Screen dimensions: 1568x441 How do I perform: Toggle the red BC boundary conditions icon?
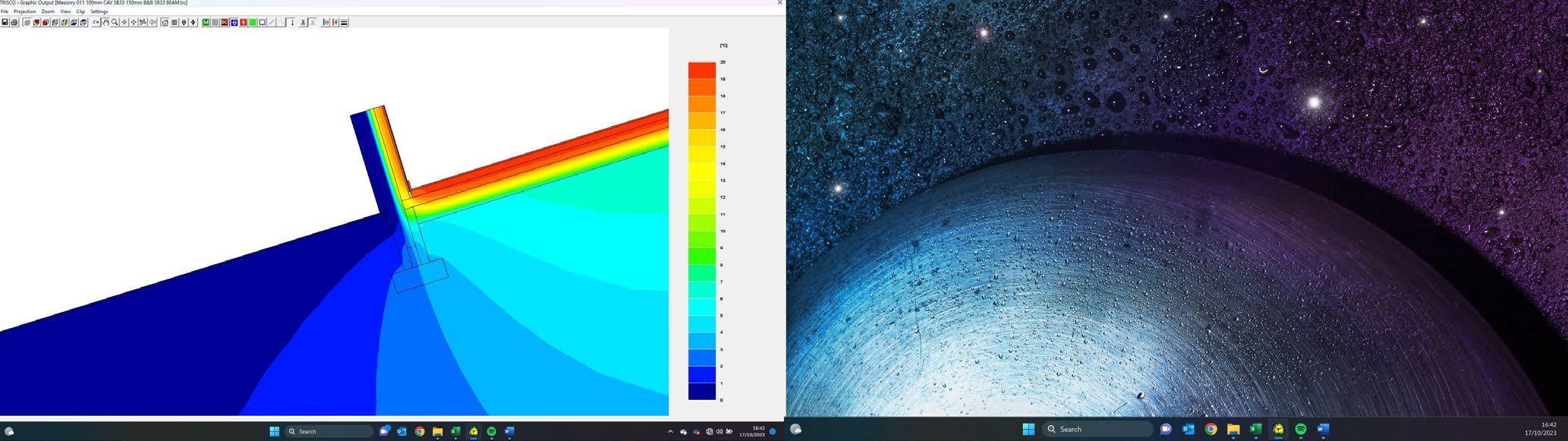coord(225,23)
